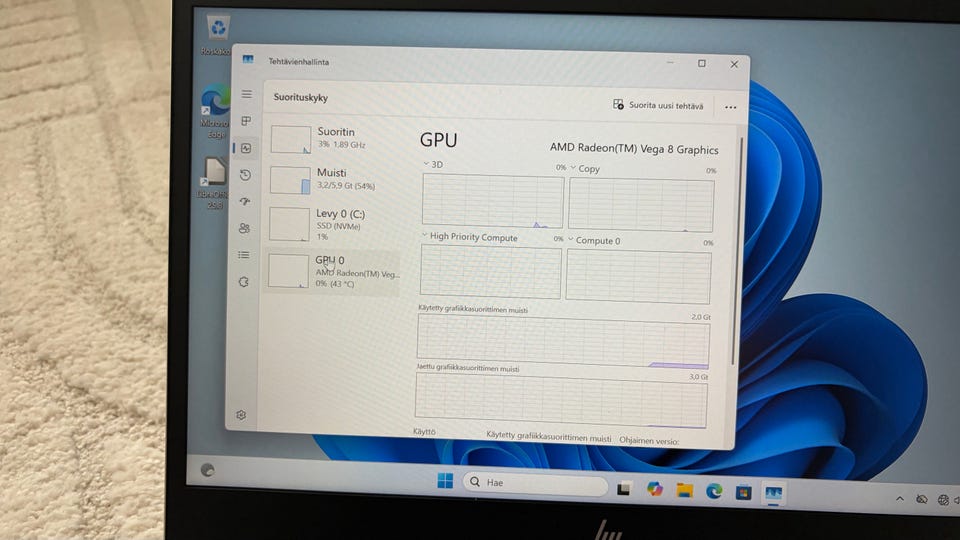Viewport: 960px width, 540px height.
Task: Open the Processes page icon in sidebar
Action: tap(246, 121)
